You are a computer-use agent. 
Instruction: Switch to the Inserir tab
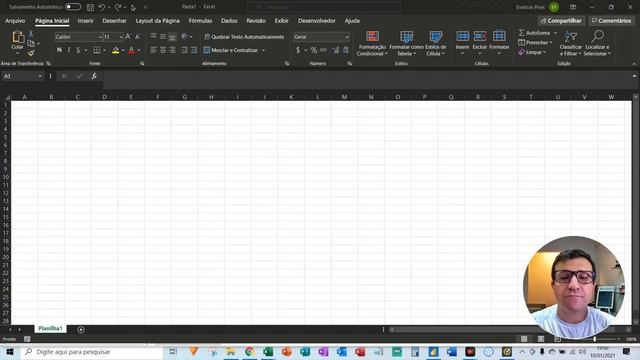(x=85, y=21)
